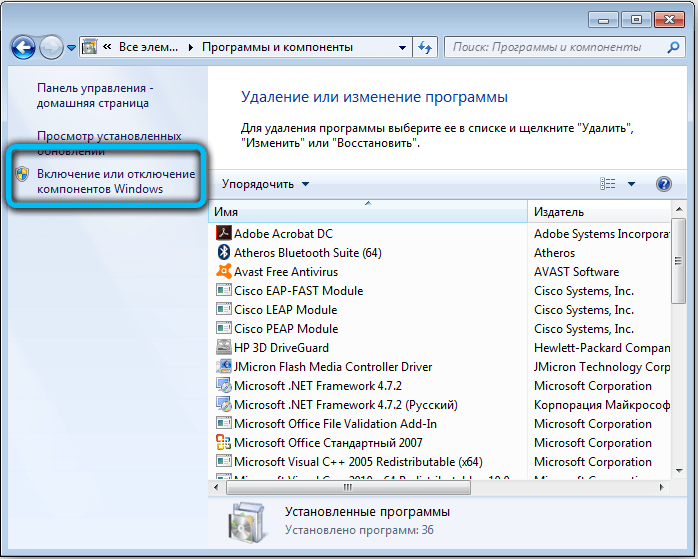The width and height of the screenshot is (698, 559).
Task: Click the Microsoft Office Стандартный 2007 icon
Action: 223,442
